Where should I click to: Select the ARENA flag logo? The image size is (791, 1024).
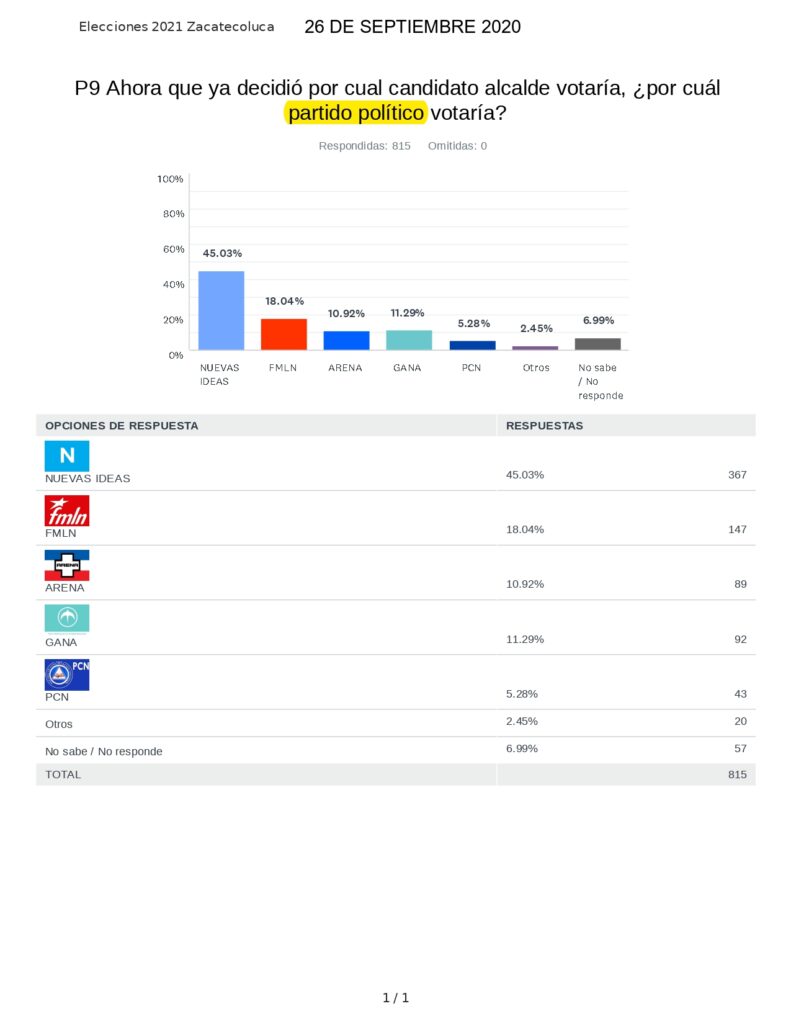click(x=67, y=566)
